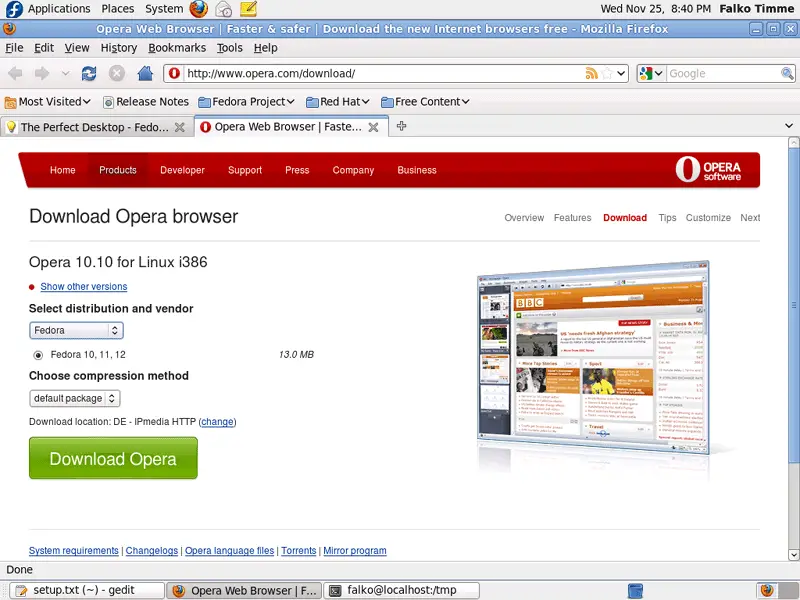This screenshot has width=800, height=600.
Task: Open Release Notes bookmark
Action: coord(146,102)
